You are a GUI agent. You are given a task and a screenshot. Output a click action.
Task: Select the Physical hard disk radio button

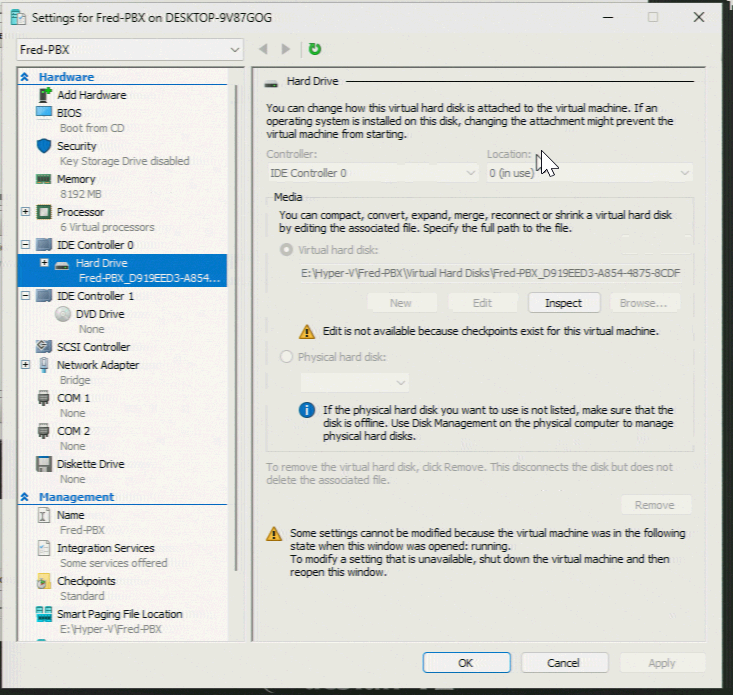pyautogui.click(x=288, y=357)
